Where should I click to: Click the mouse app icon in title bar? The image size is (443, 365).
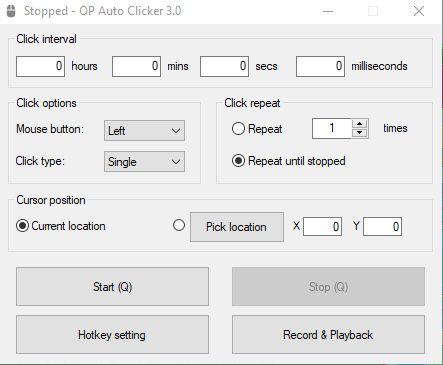pyautogui.click(x=11, y=11)
